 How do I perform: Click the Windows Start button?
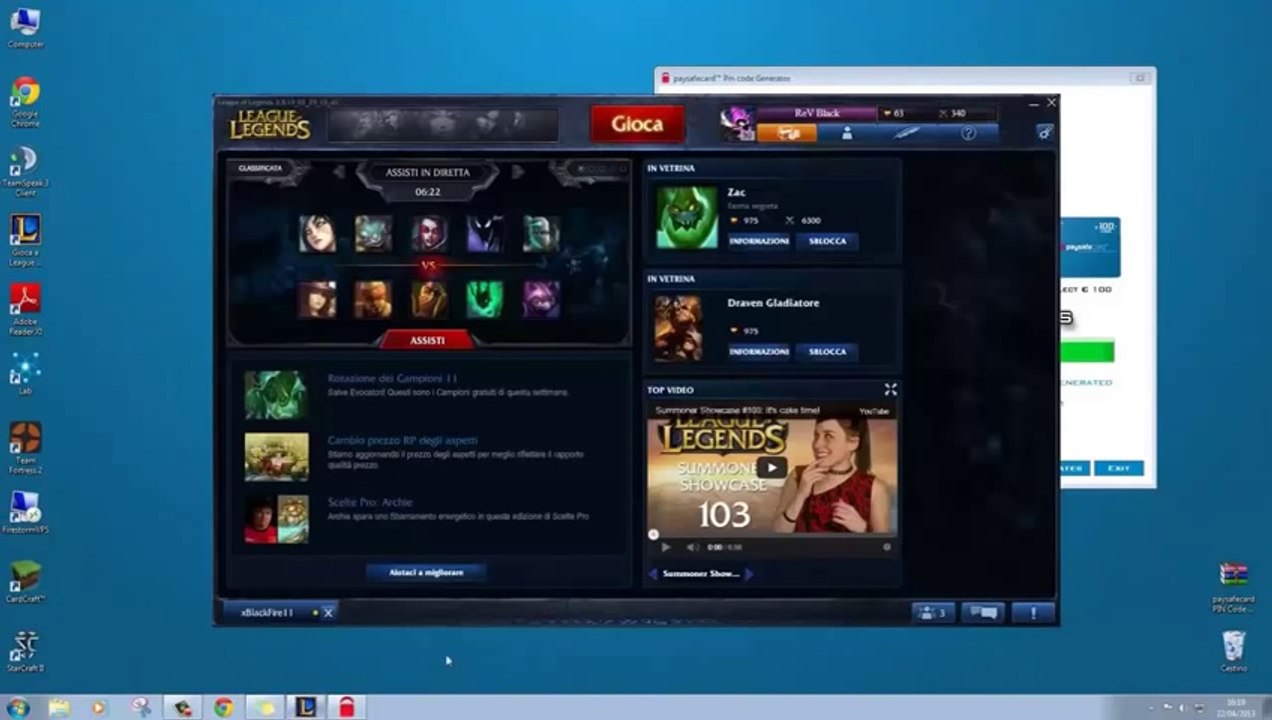click(x=18, y=707)
